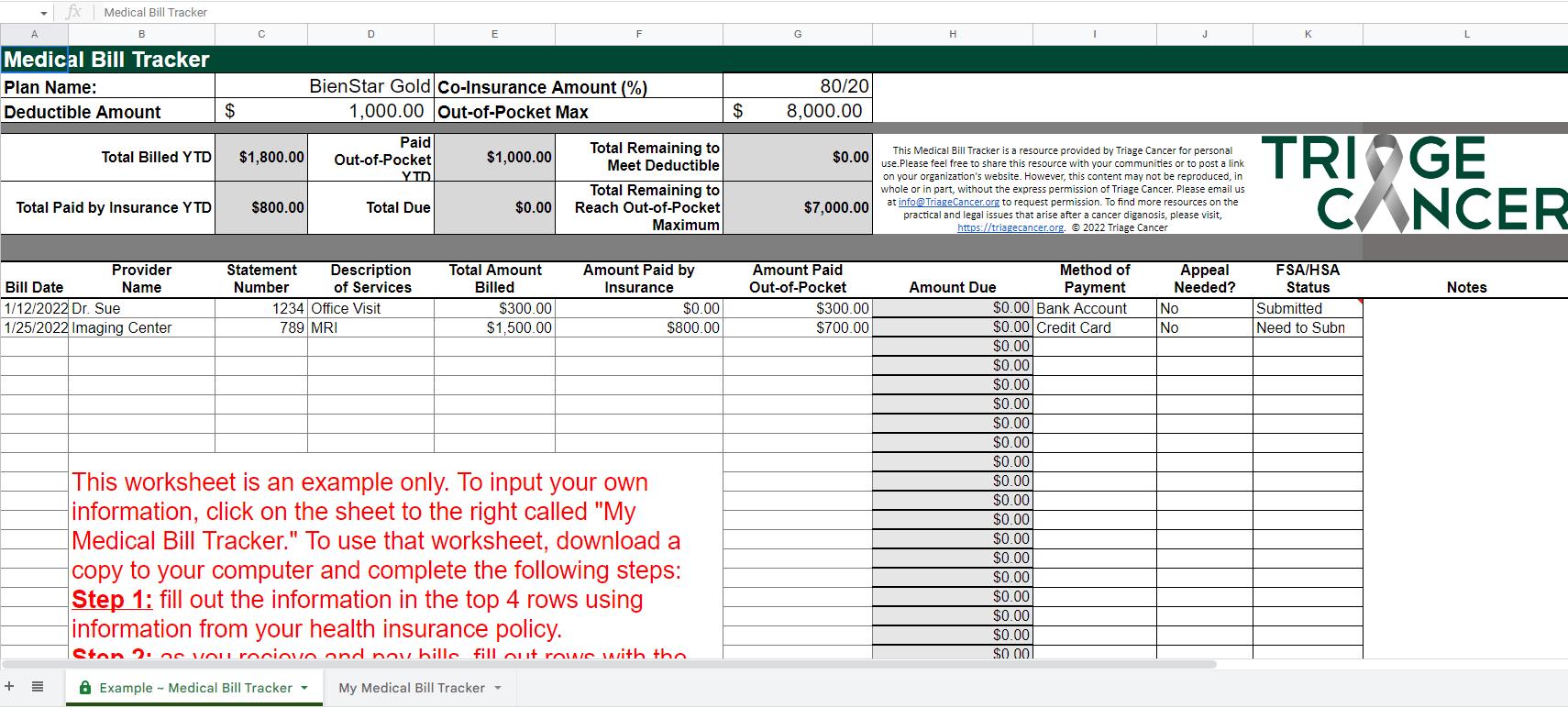The image size is (1568, 708).
Task: Select column J header
Action: pos(1205,34)
